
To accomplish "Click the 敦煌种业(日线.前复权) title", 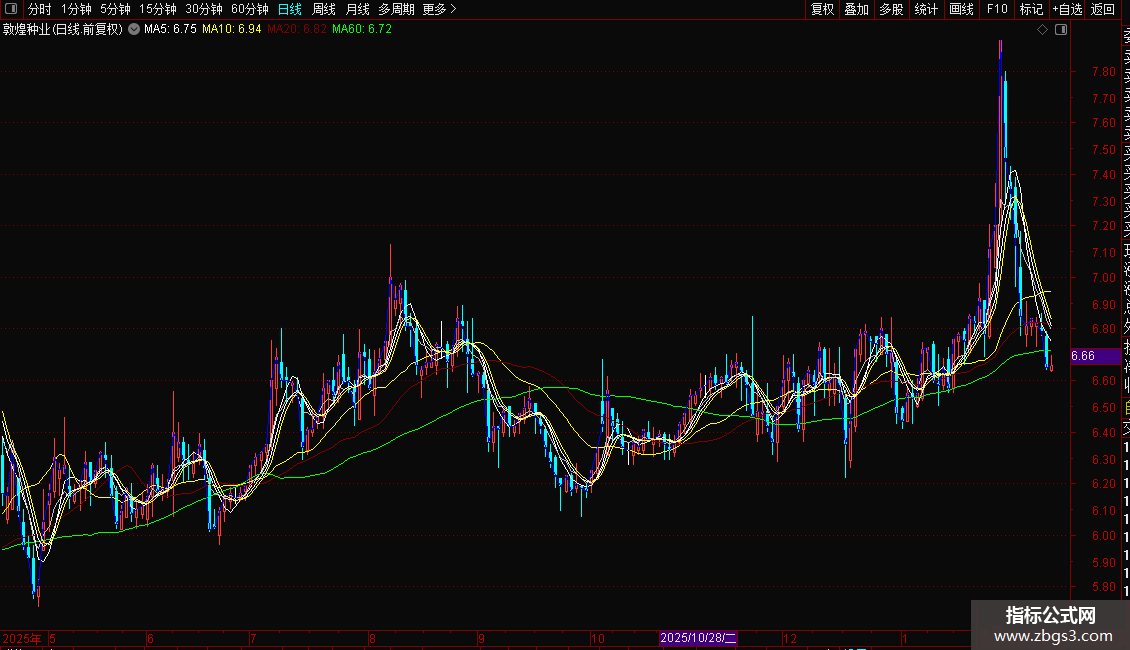I will 63,29.
